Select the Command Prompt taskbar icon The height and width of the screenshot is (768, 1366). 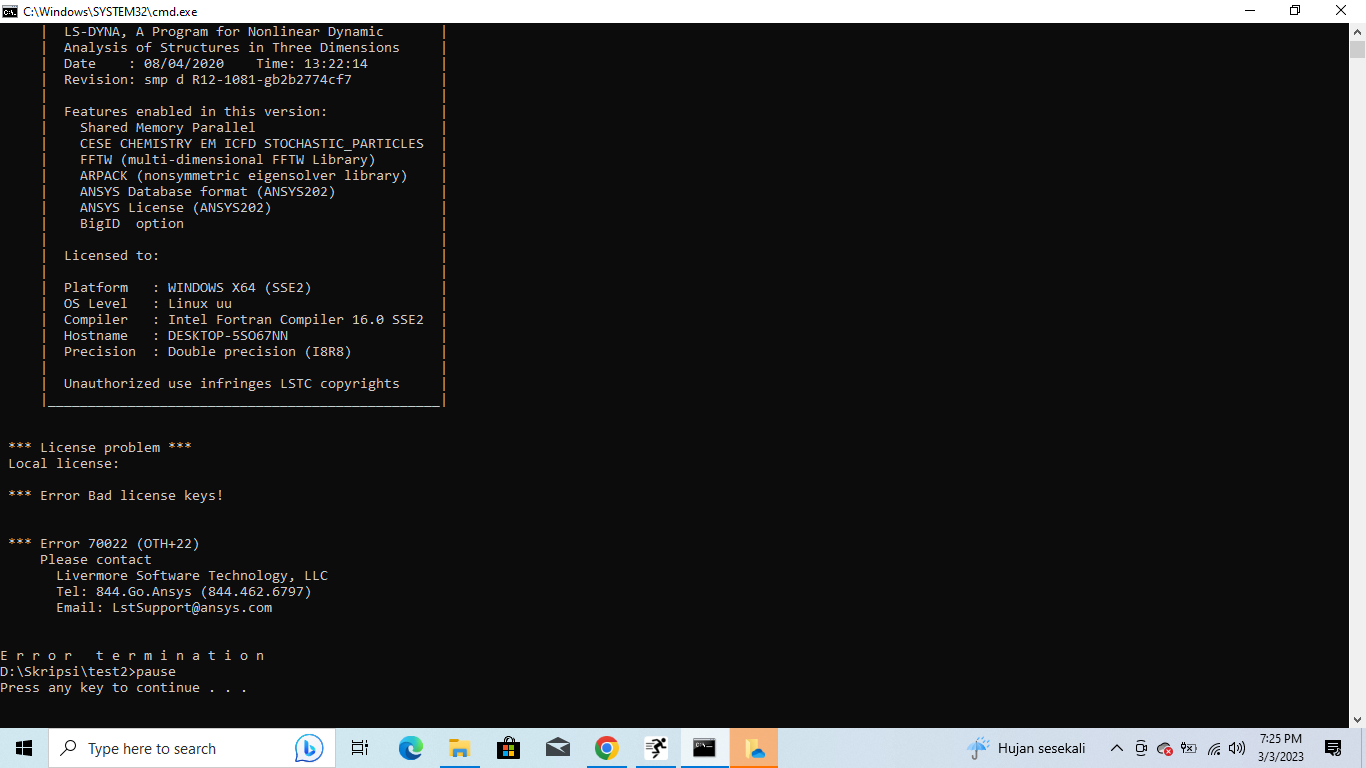704,748
